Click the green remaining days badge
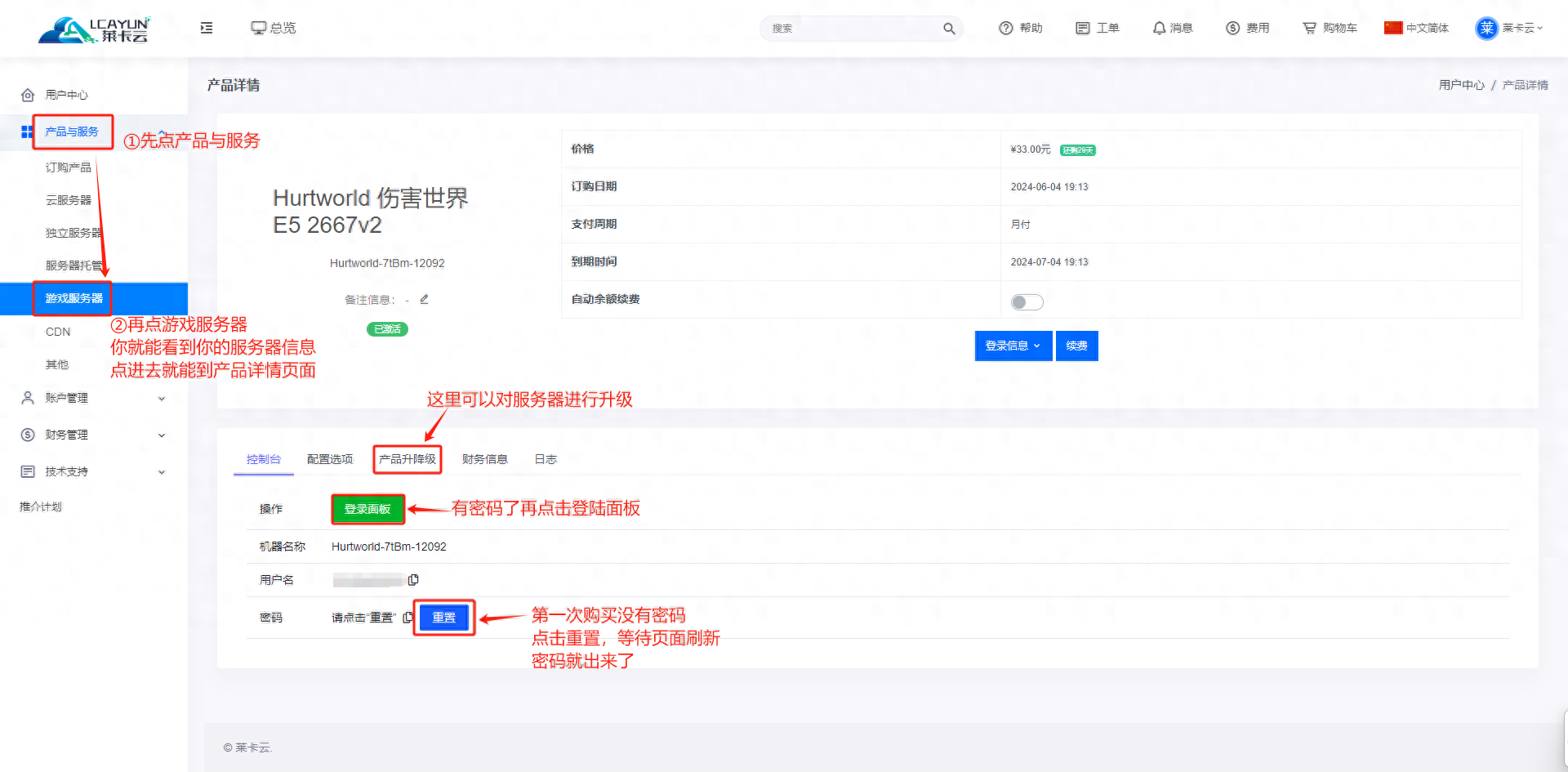The height and width of the screenshot is (772, 1568). [x=1078, y=150]
